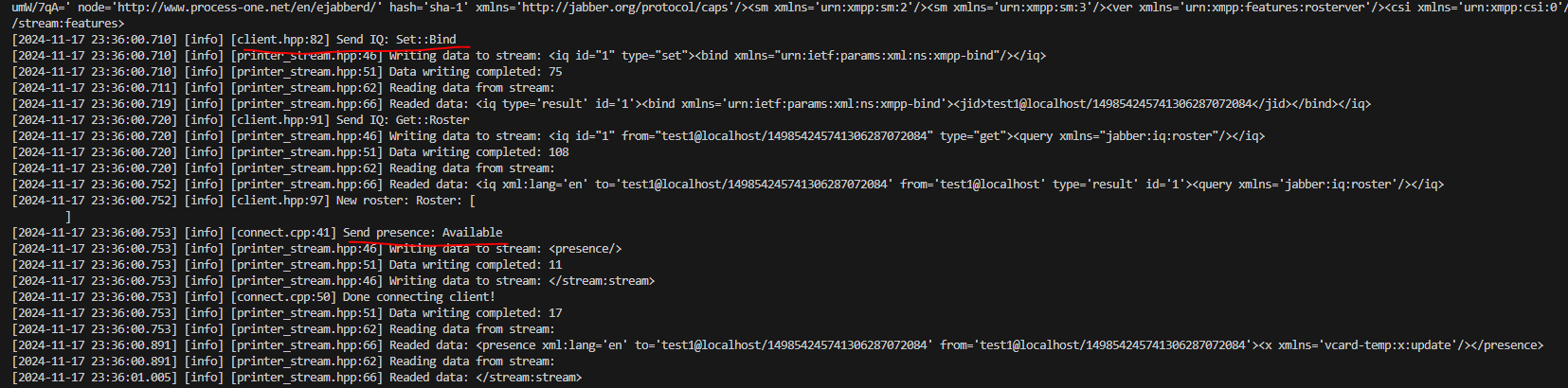Click the 'Done connecting client!' message

pos(419,297)
